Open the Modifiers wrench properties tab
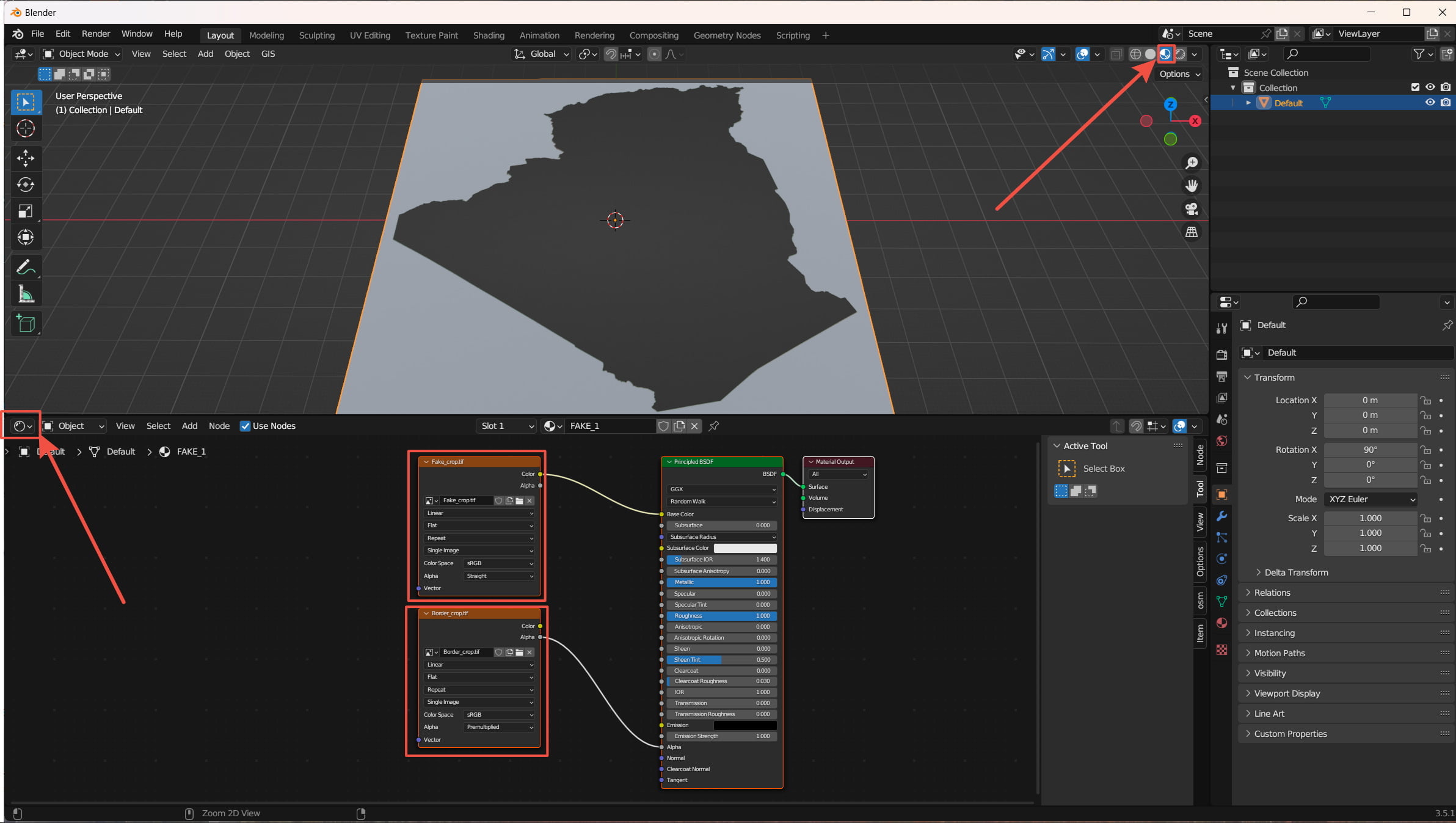 pos(1221,516)
